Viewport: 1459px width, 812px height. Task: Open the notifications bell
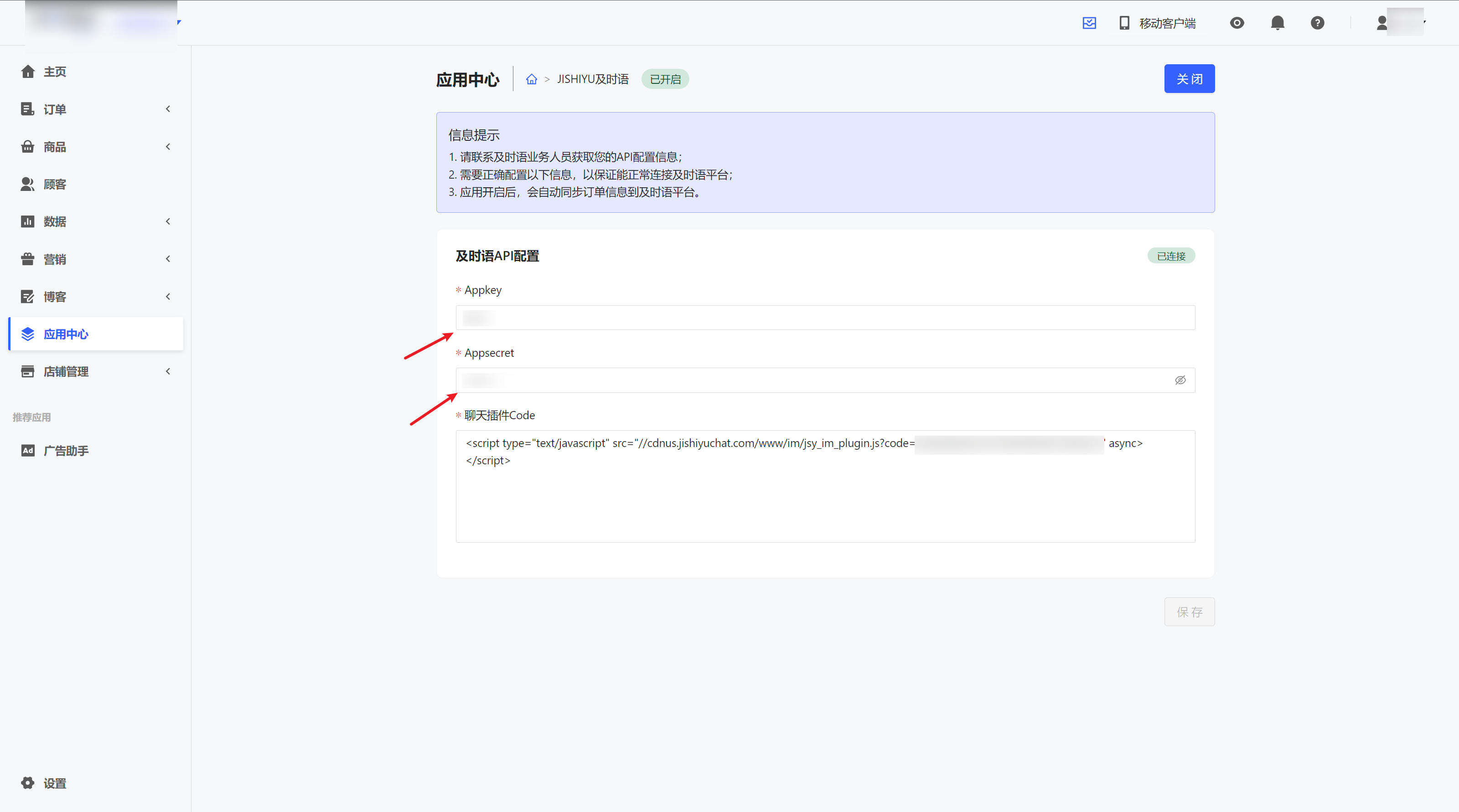pyautogui.click(x=1277, y=23)
